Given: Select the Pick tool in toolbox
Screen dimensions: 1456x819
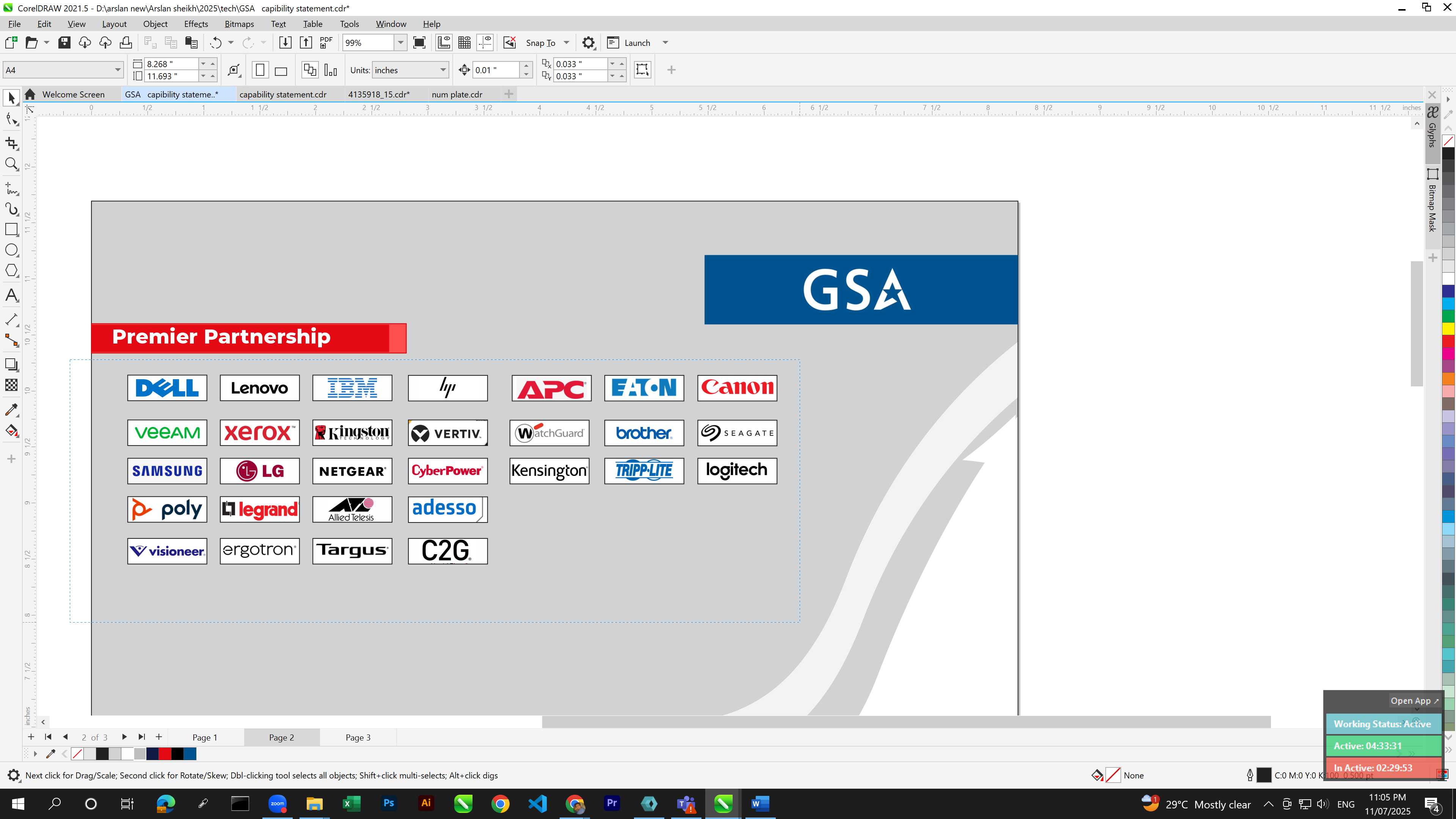Looking at the screenshot, I should click(11, 98).
